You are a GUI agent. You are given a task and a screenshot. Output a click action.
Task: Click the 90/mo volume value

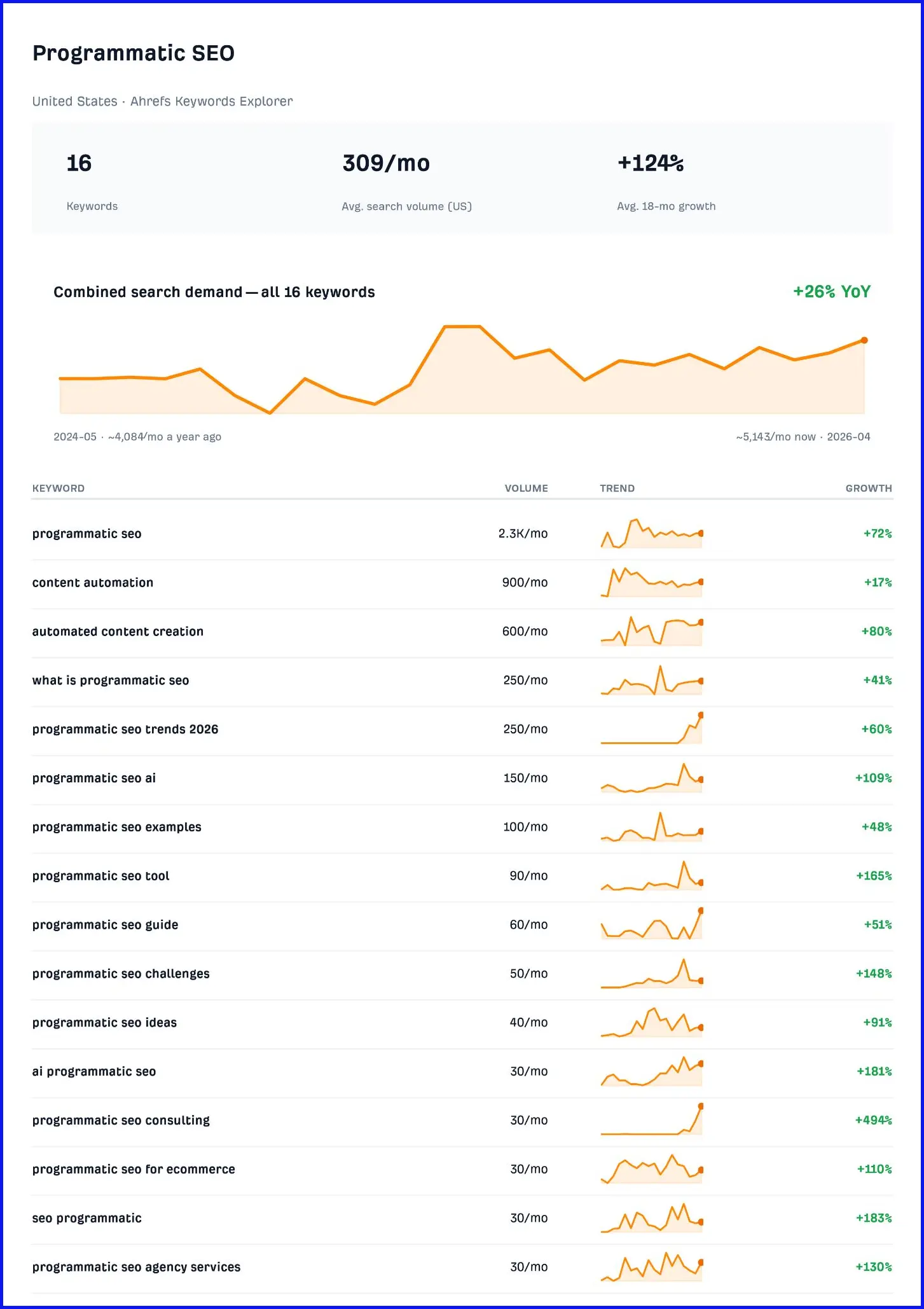click(529, 876)
